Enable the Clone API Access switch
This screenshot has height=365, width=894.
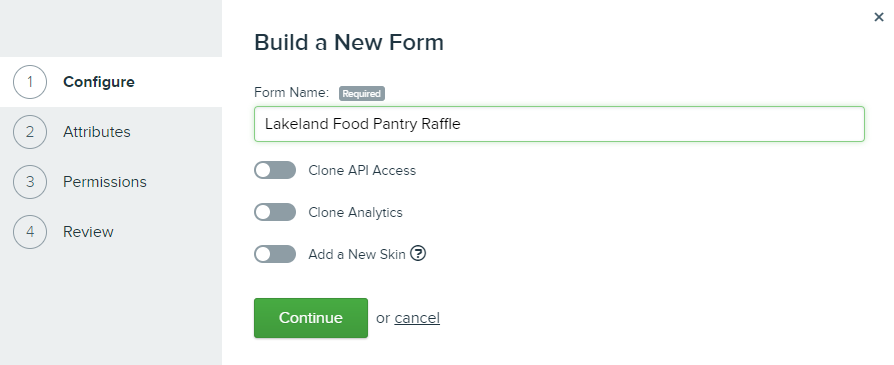[x=275, y=170]
